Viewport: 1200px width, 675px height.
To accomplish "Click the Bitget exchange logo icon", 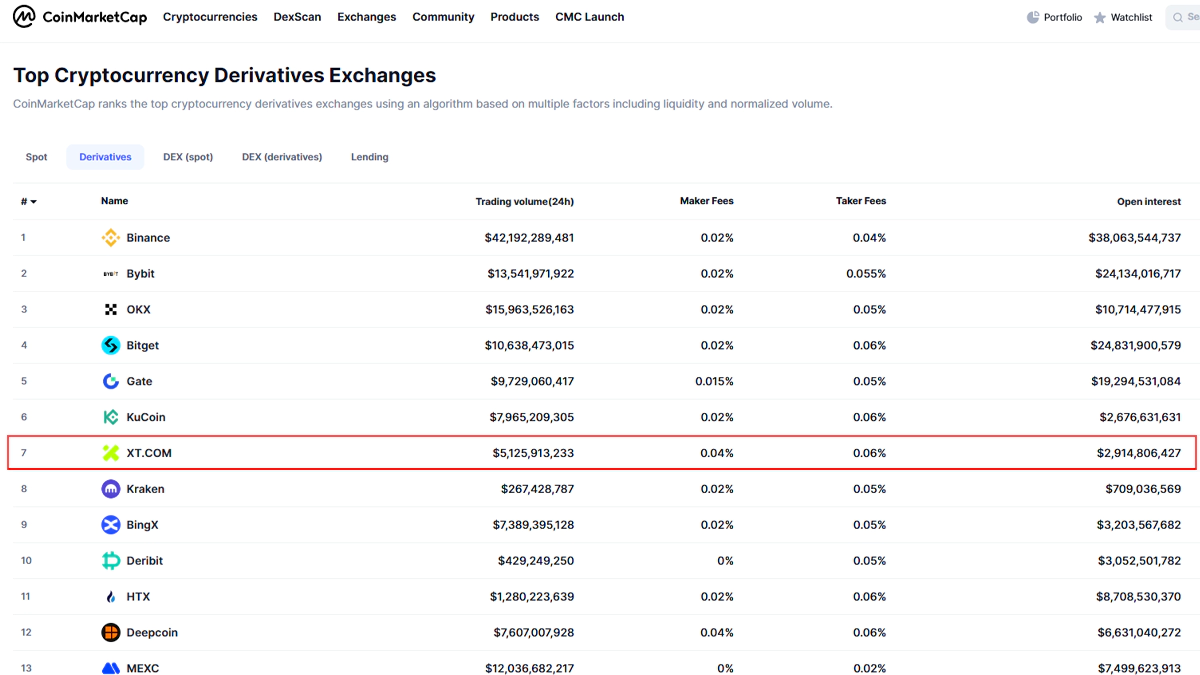I will coord(111,346).
